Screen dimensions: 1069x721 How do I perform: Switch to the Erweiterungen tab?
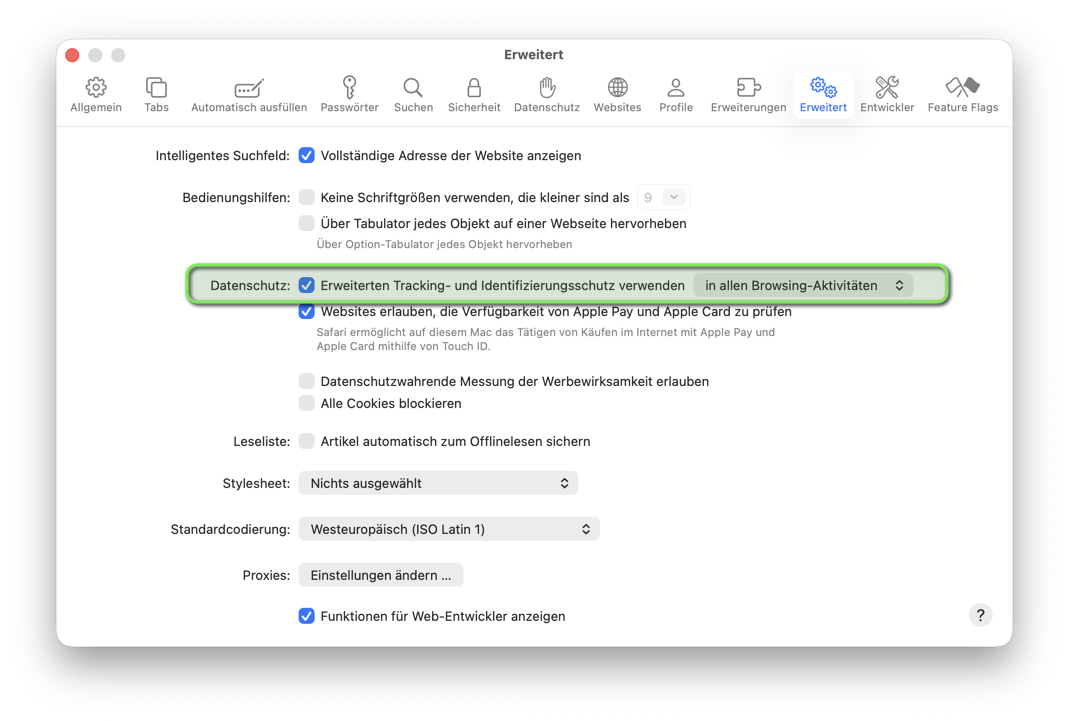pyautogui.click(x=748, y=95)
